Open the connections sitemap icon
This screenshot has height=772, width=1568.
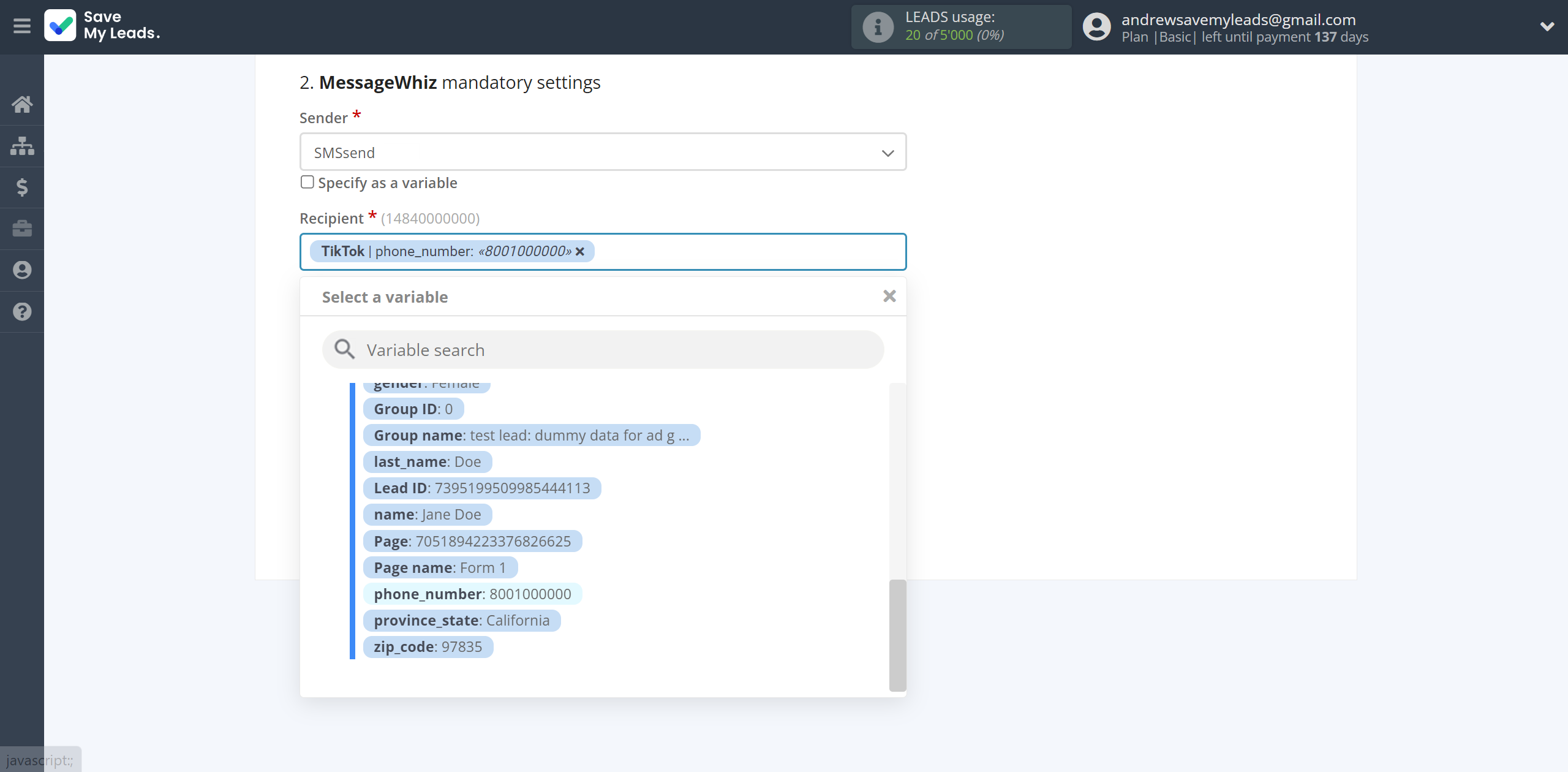tap(22, 146)
